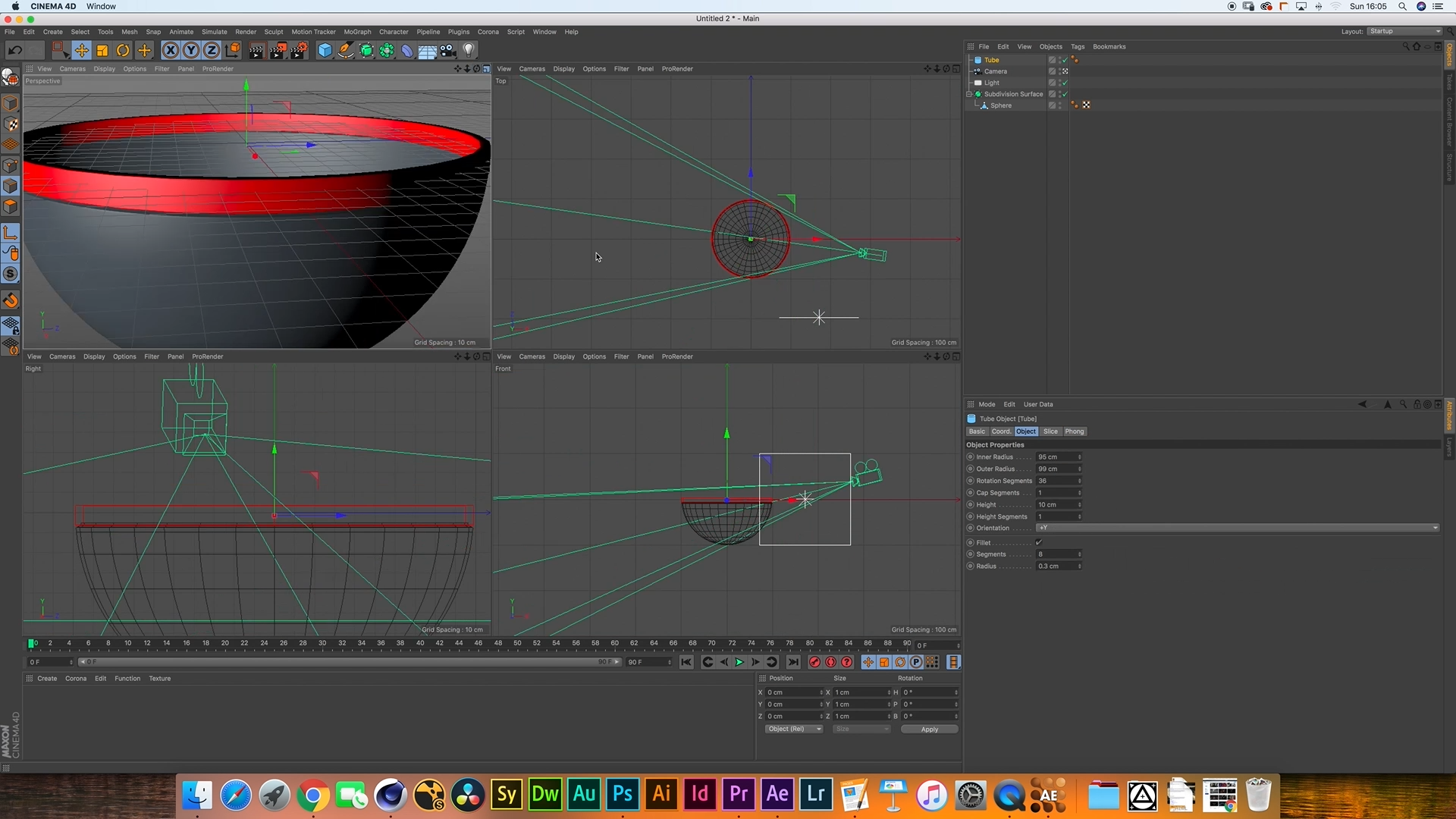Toggle the Fillet checkbox
The height and width of the screenshot is (819, 1456).
point(1039,542)
